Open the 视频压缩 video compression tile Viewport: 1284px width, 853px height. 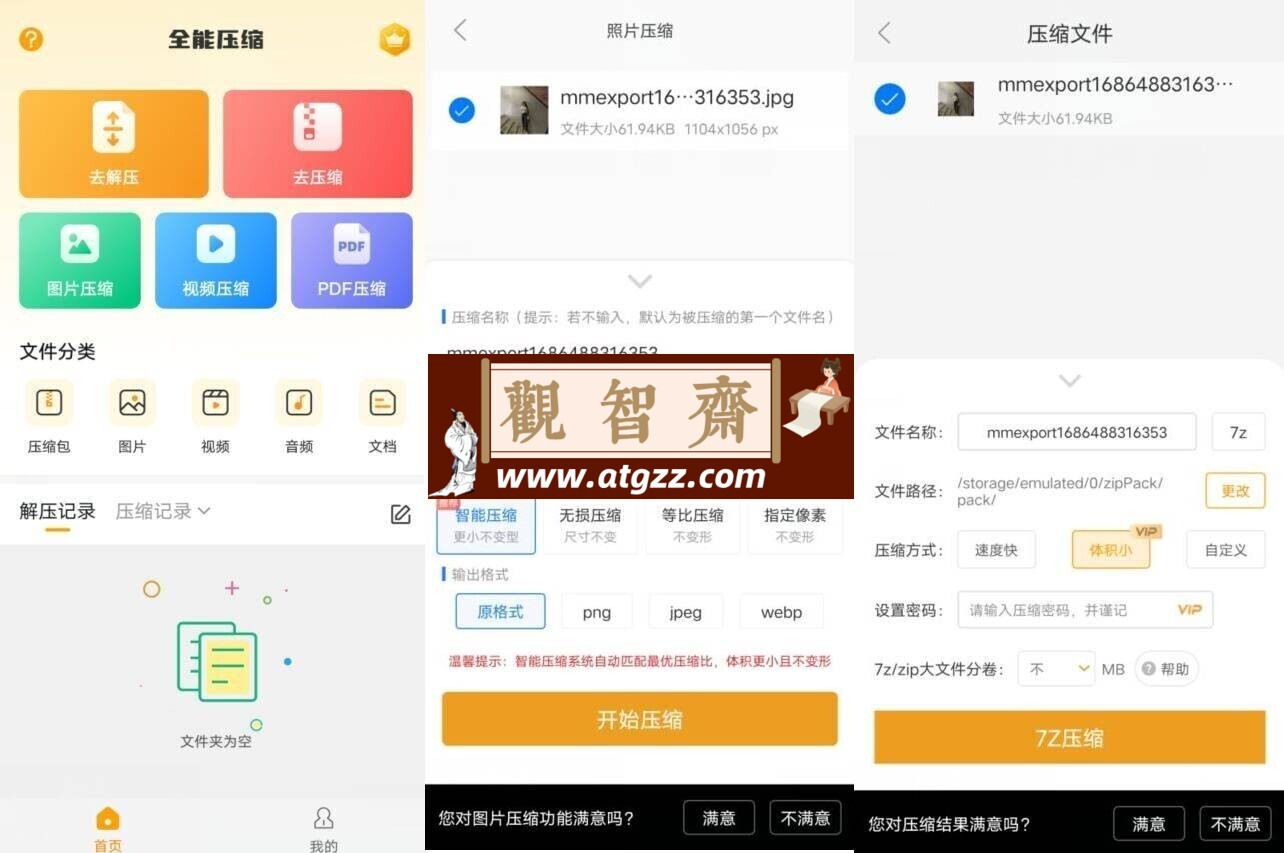pos(216,260)
